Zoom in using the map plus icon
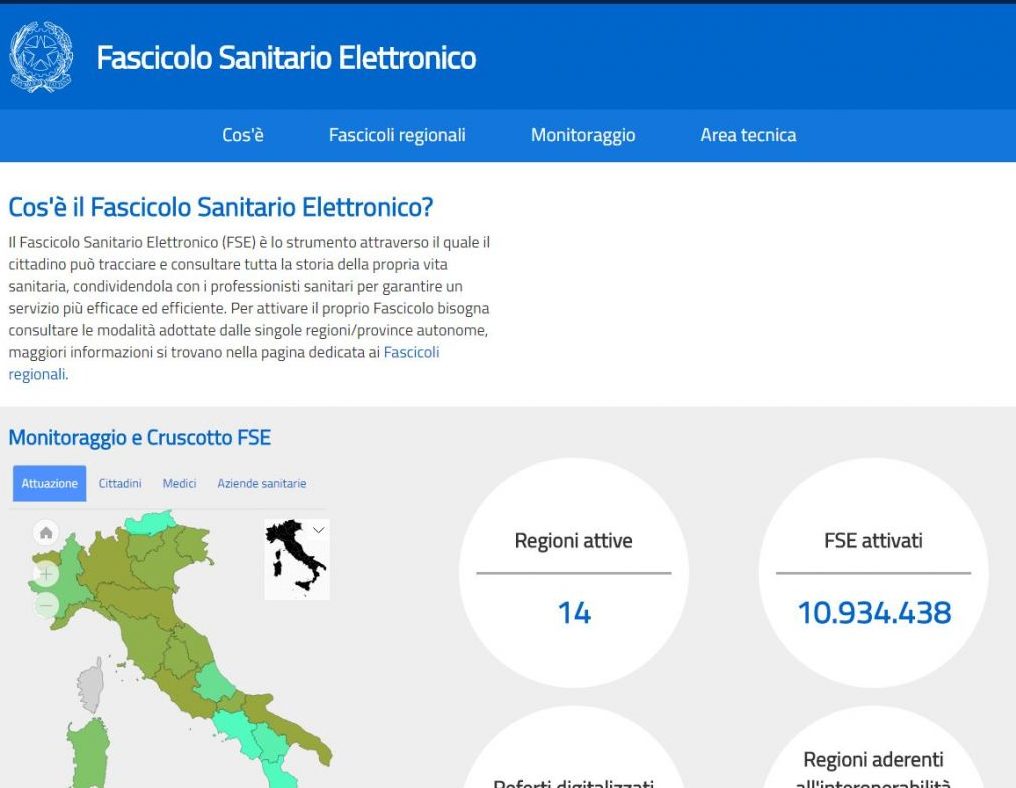 [x=44, y=575]
